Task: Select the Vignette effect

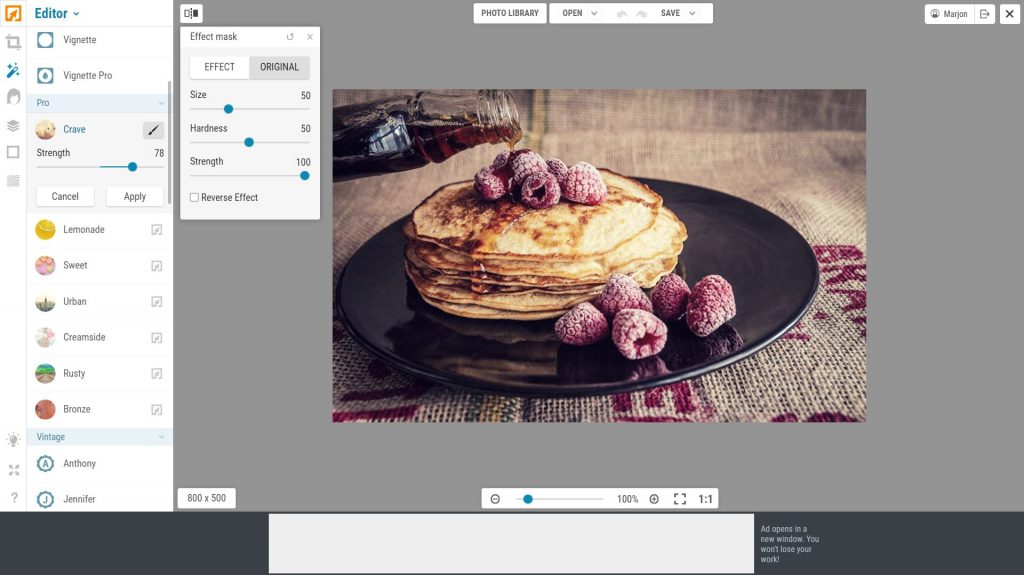Action: [99, 41]
